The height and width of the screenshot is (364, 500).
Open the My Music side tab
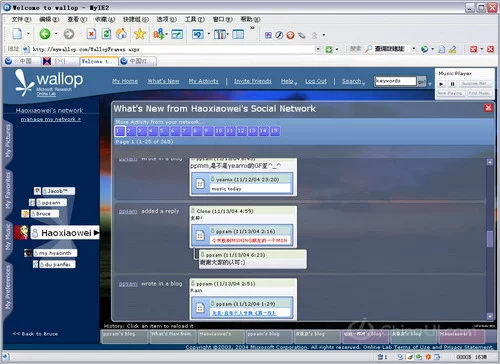[x=8, y=237]
